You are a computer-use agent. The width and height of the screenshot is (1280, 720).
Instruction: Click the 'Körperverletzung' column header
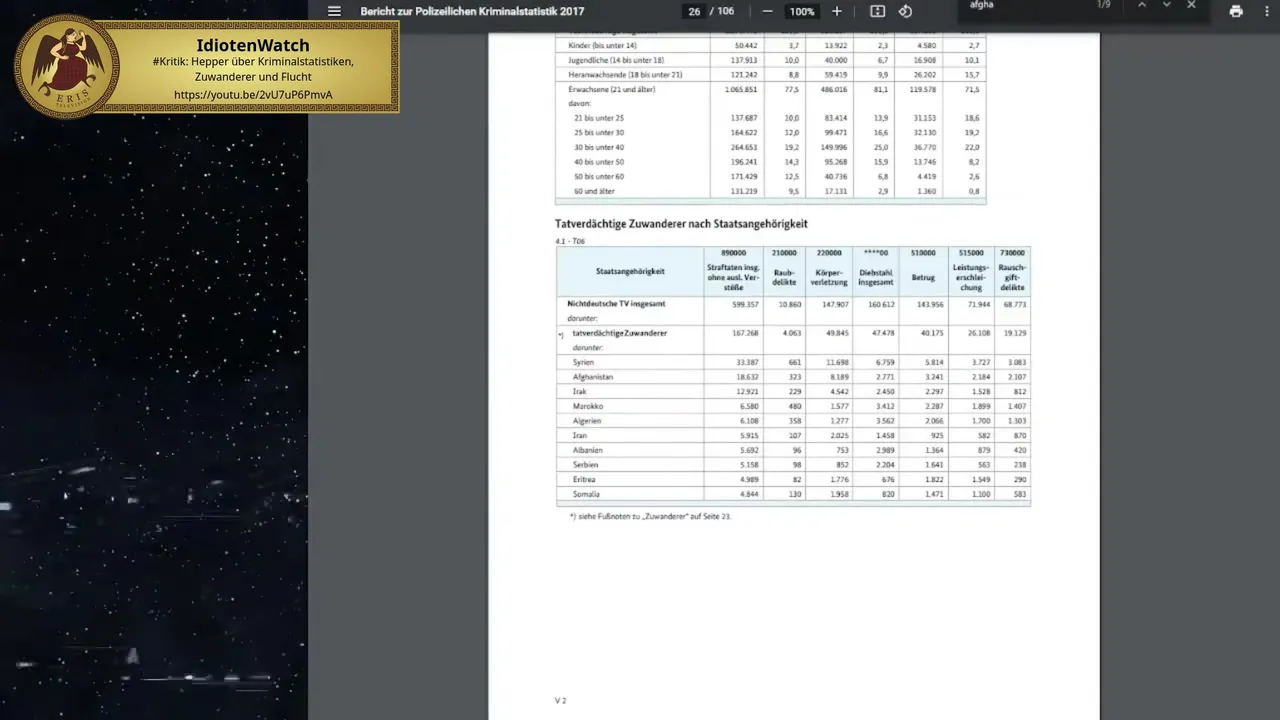click(x=830, y=276)
